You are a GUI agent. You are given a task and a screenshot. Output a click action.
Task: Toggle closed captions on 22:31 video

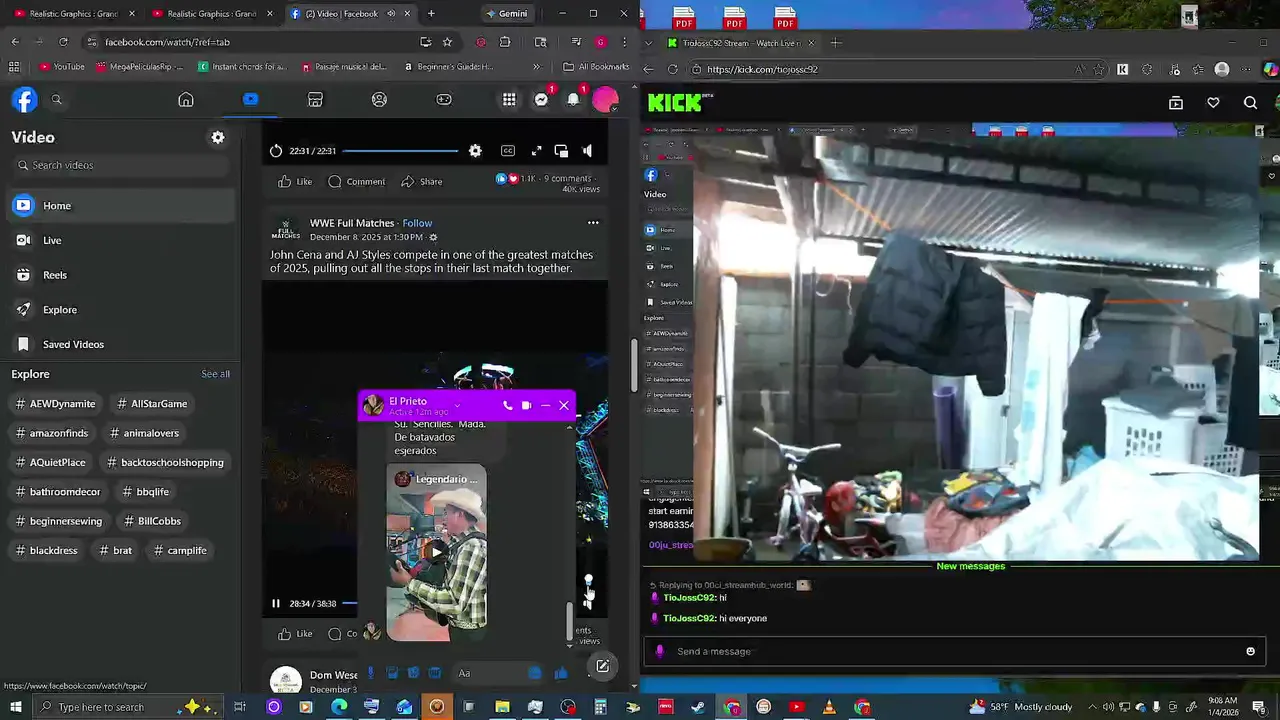pyautogui.click(x=508, y=151)
